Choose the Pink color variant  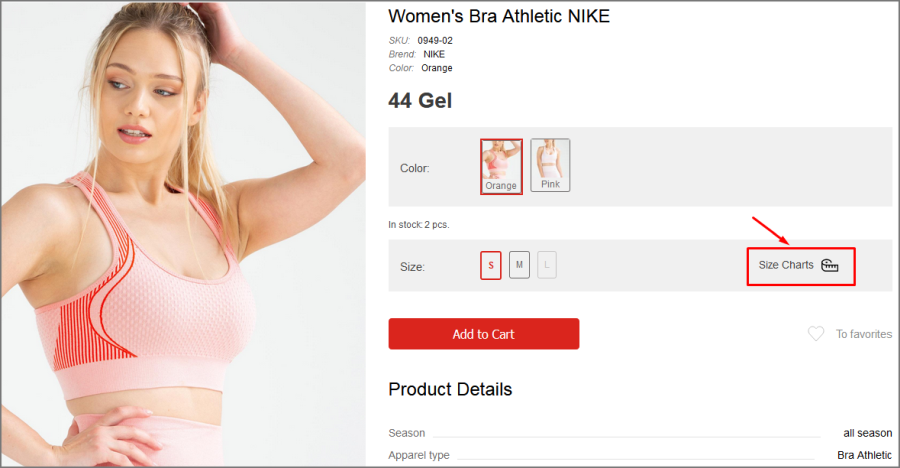tap(550, 165)
